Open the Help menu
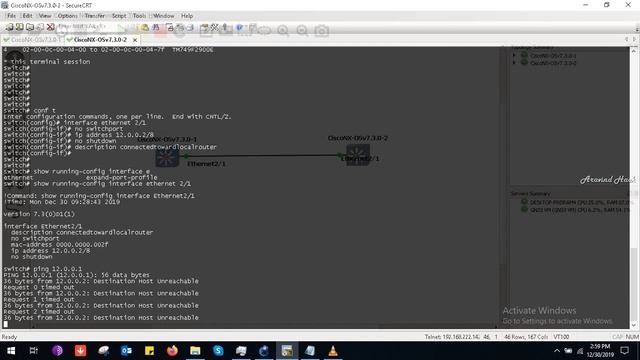 point(187,16)
